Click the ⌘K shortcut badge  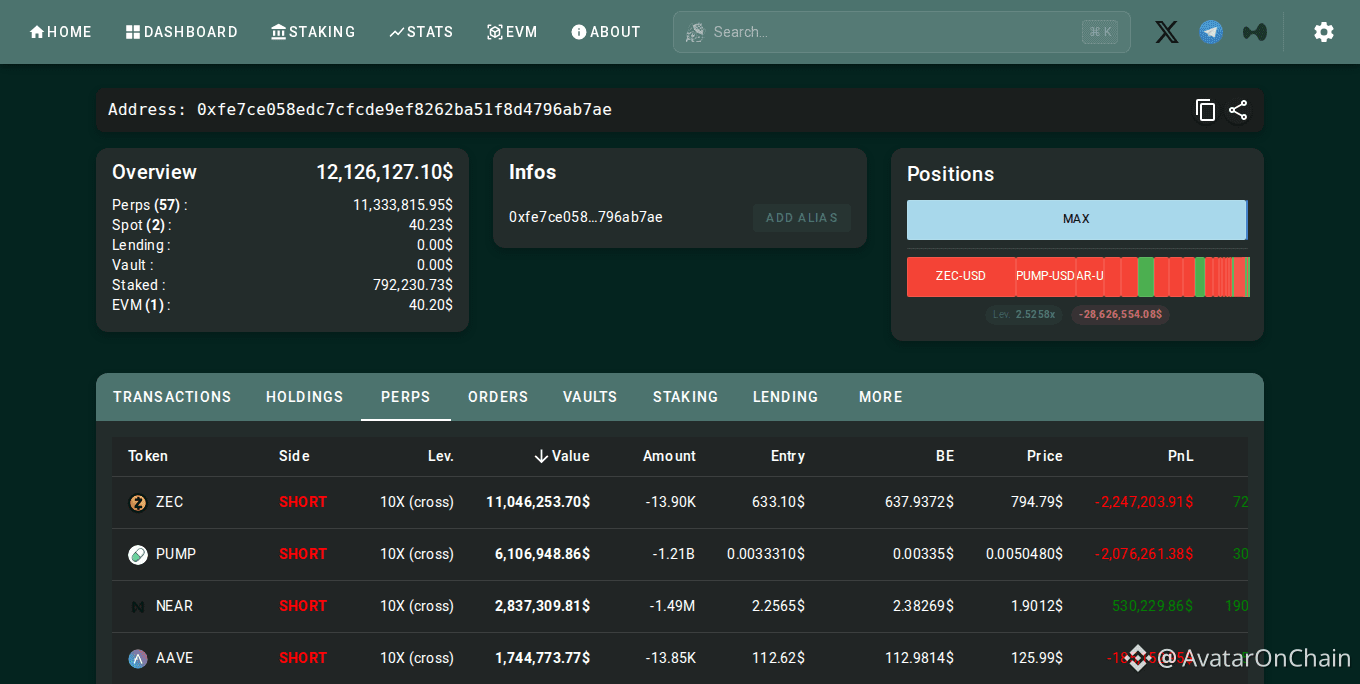[x=1100, y=32]
